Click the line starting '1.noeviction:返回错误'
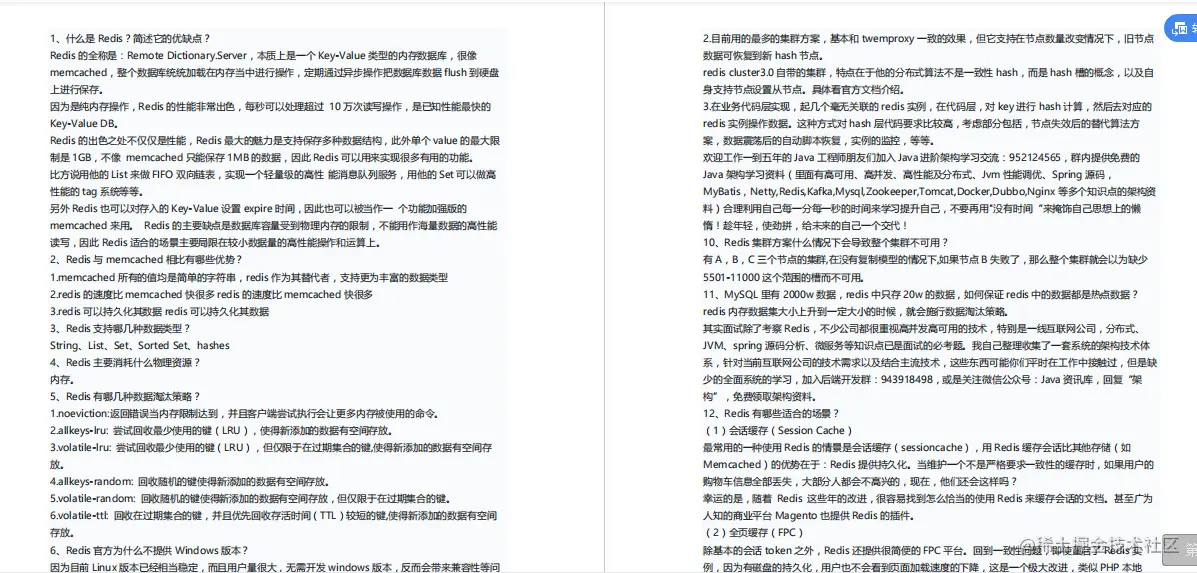The width and height of the screenshot is (1197, 573). point(244,414)
